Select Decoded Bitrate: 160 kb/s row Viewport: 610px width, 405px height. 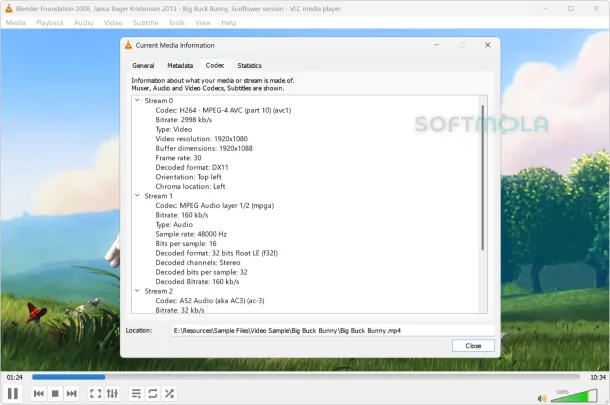197,282
